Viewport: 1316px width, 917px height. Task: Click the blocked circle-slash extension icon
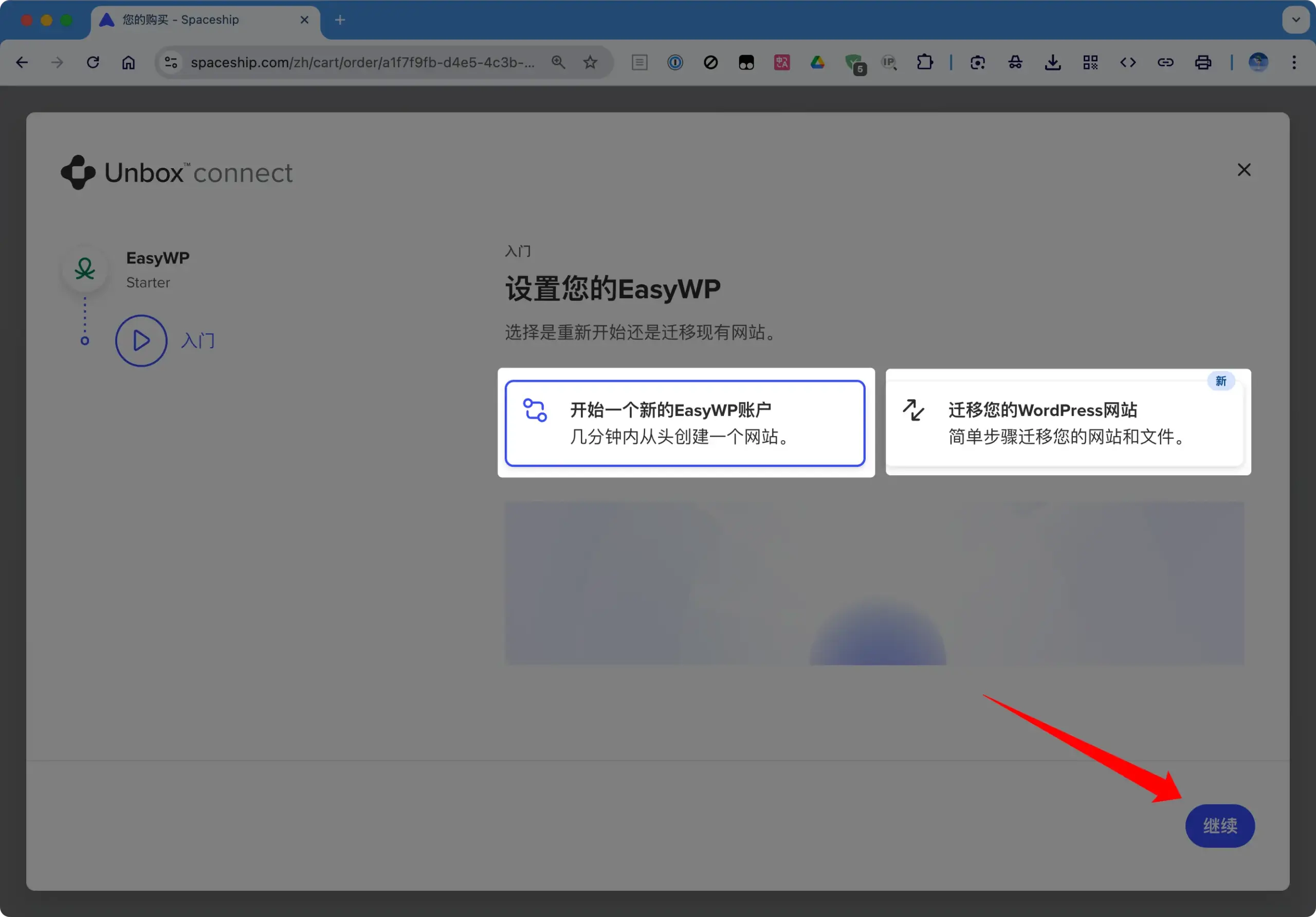711,62
